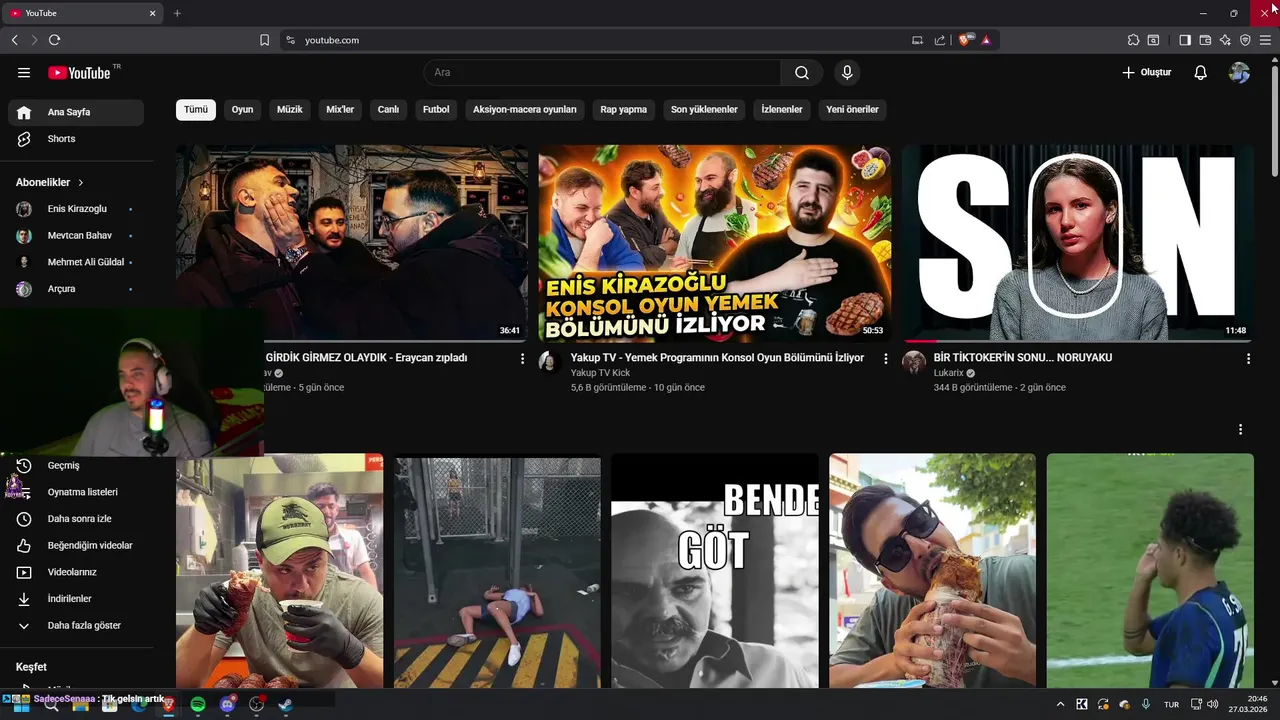Screen dimensions: 1280x720
Task: Click the youtube.com address bar
Action: click(x=590, y=40)
